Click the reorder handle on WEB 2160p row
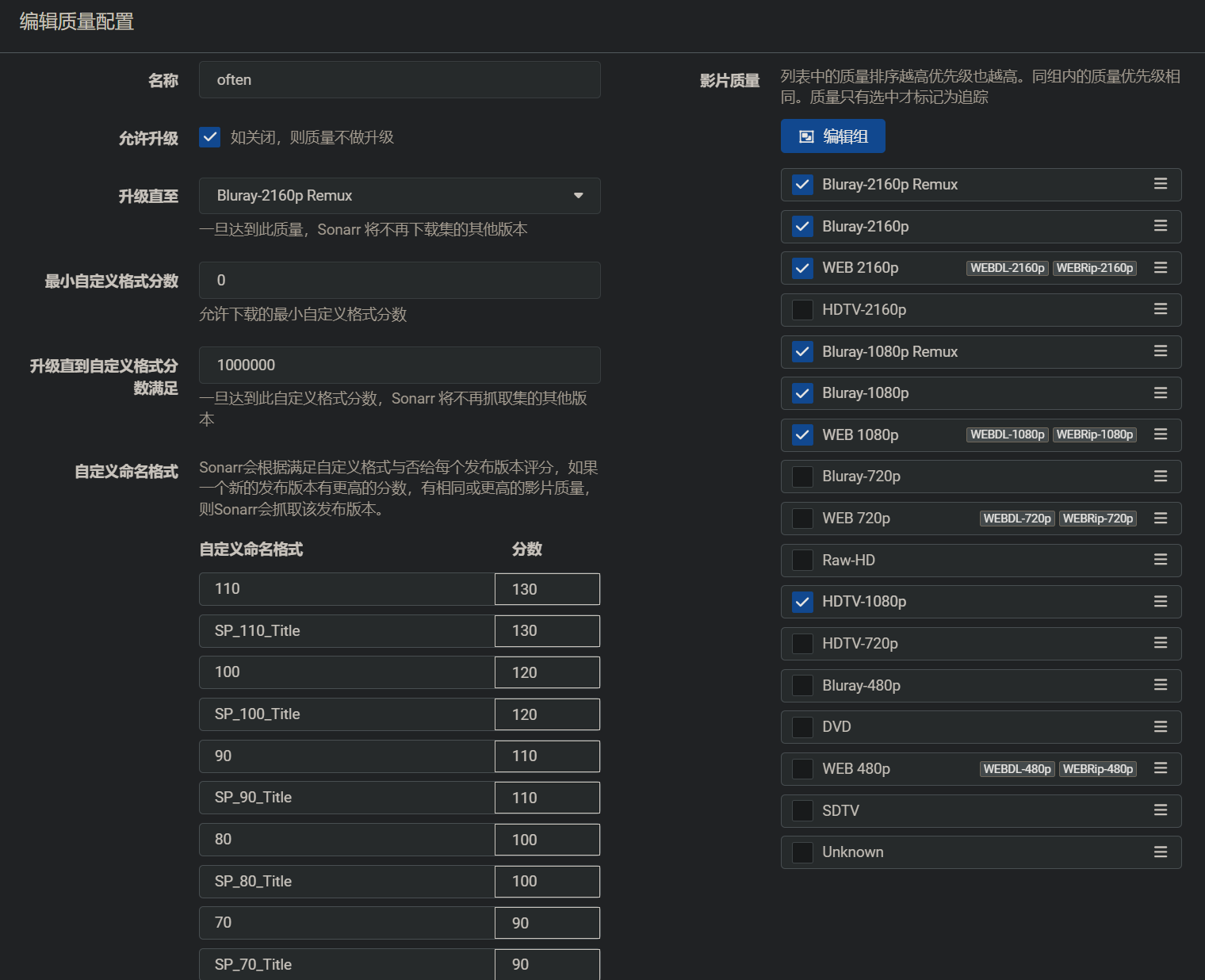The height and width of the screenshot is (980, 1205). coord(1160,268)
